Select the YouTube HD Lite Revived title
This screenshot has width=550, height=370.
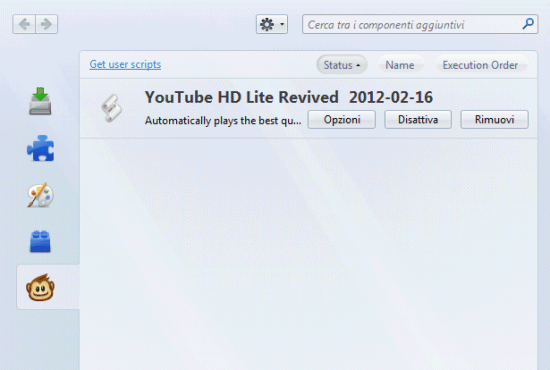[242, 97]
